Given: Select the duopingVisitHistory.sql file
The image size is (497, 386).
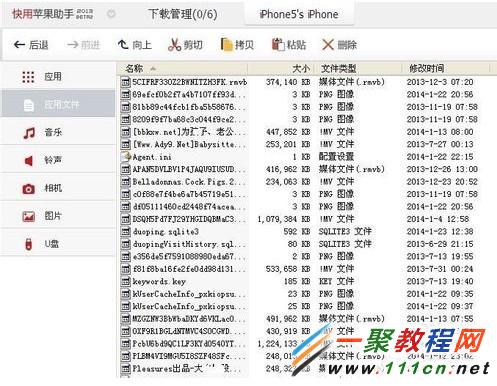Looking at the screenshot, I should tap(188, 244).
